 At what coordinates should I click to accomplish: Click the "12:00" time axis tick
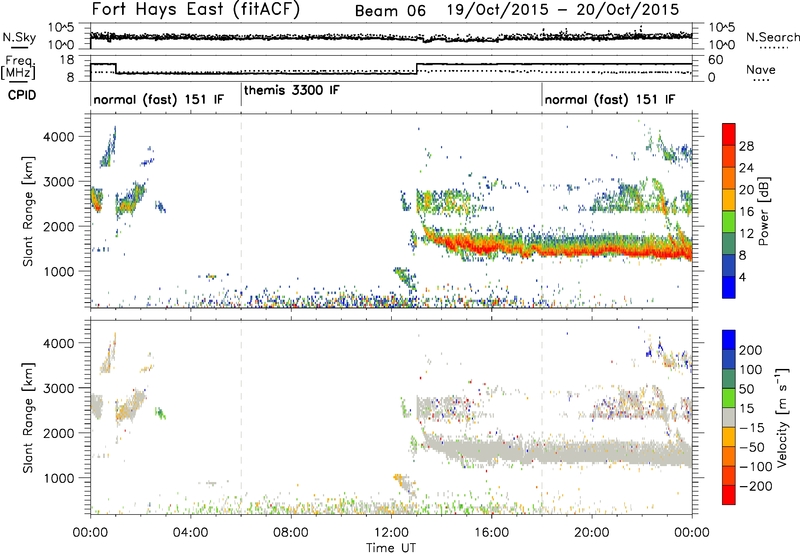[391, 533]
